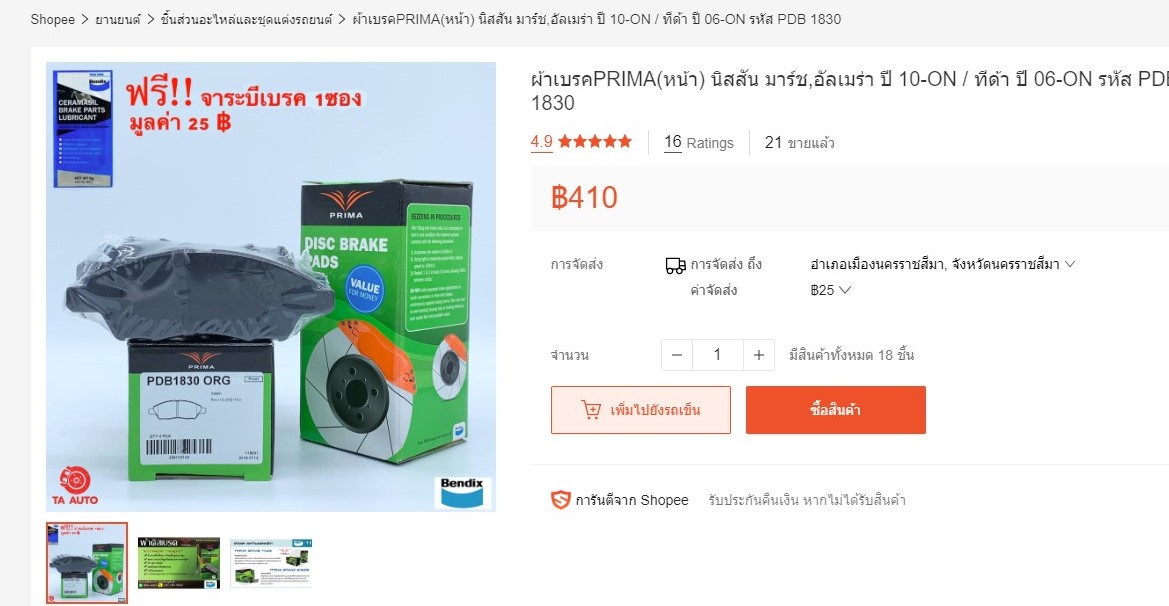Click the Bendix logo on product image
This screenshot has width=1169, height=606.
click(x=462, y=492)
